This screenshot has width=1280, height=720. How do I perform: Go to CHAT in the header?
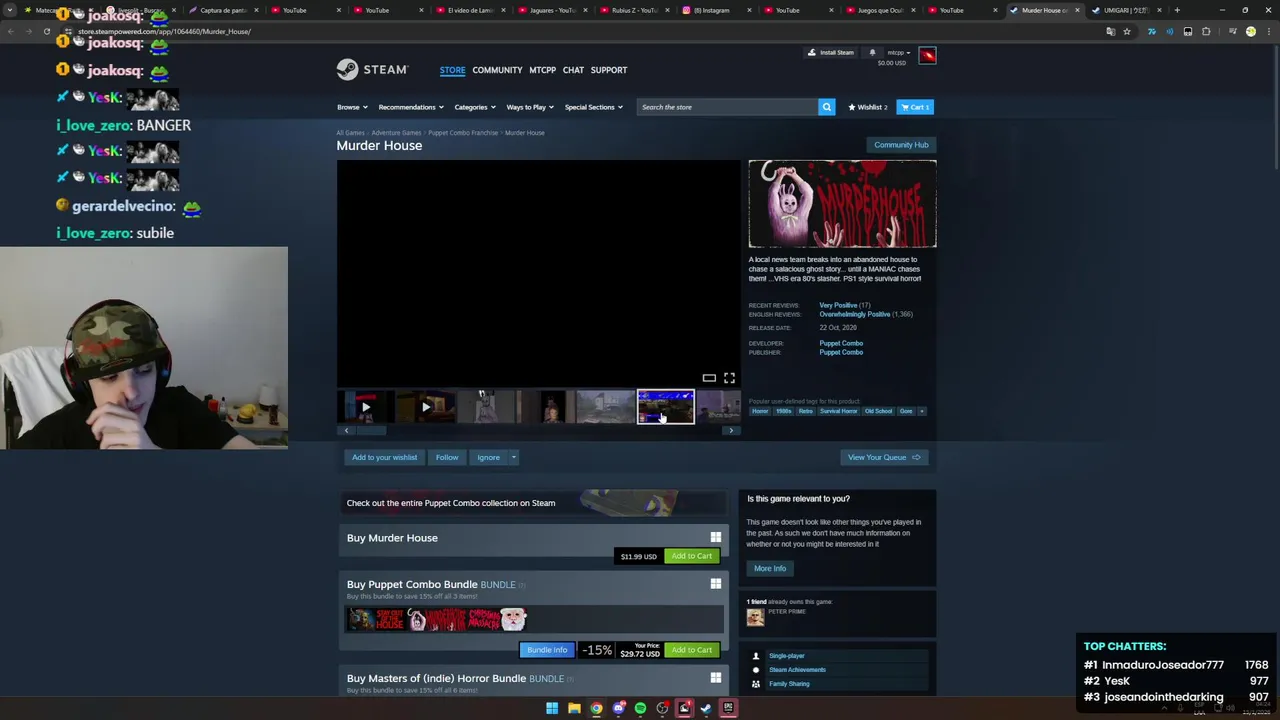pos(573,70)
